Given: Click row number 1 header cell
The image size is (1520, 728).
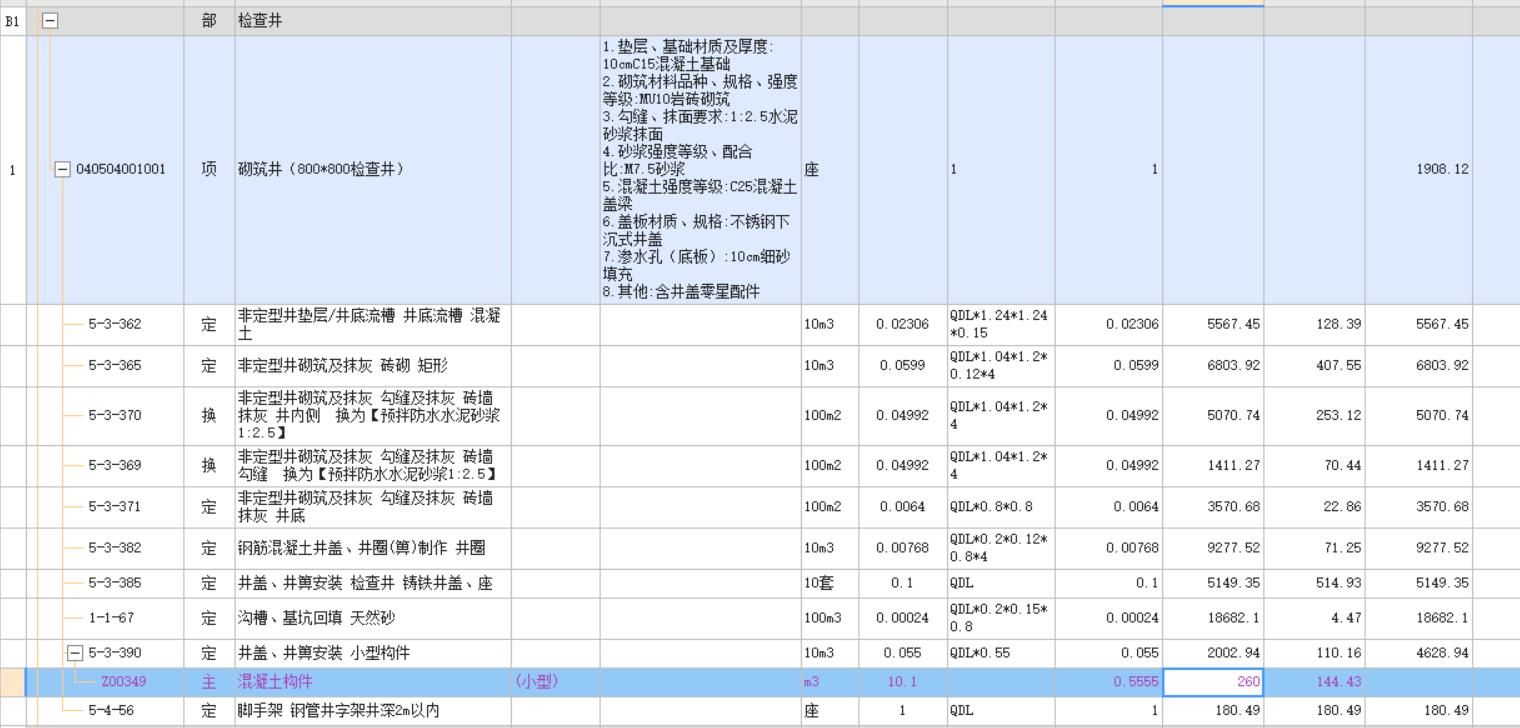Looking at the screenshot, I should click(x=12, y=170).
